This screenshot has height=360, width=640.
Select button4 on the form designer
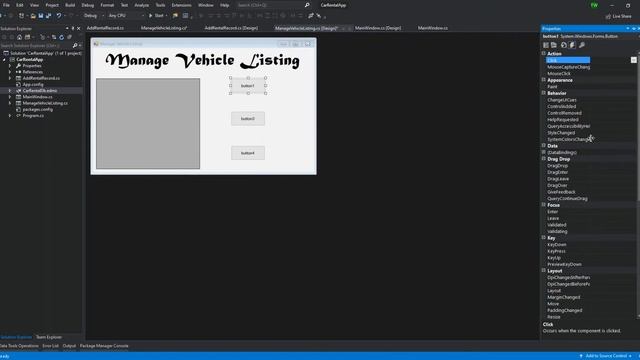[248, 153]
